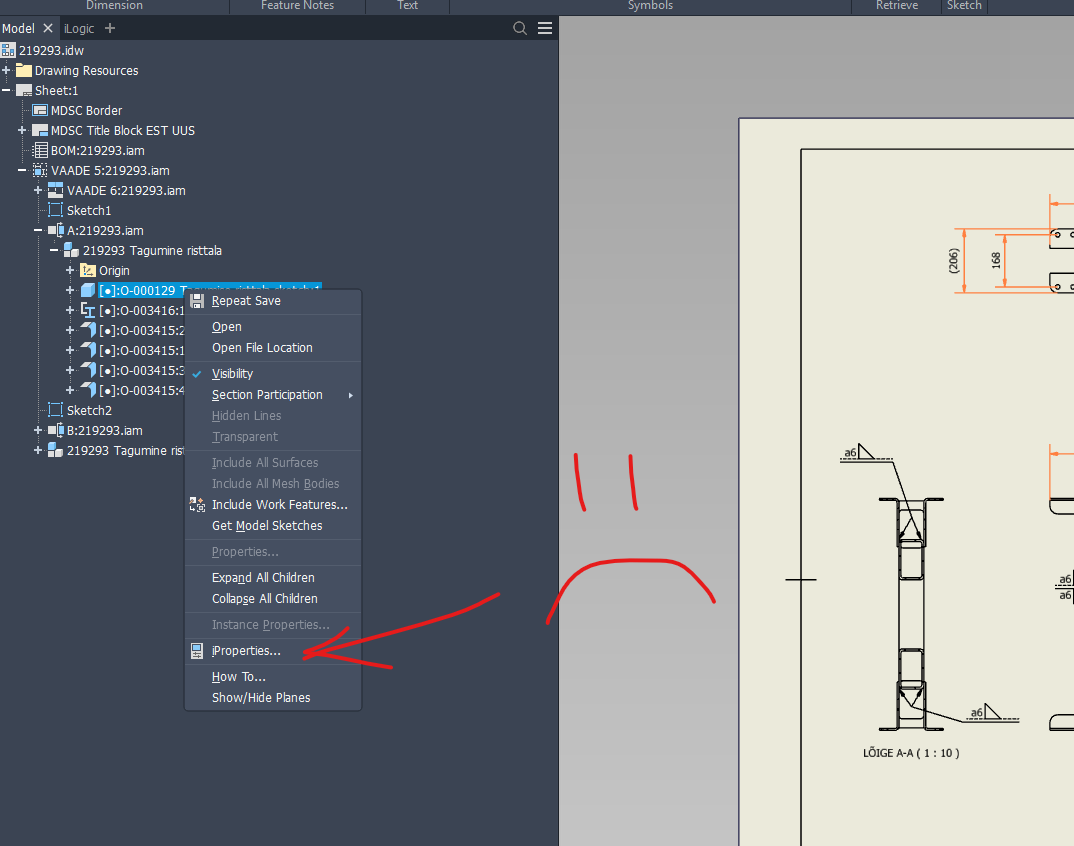Click the Properties icon in context menu
The height and width of the screenshot is (846, 1074).
point(196,650)
